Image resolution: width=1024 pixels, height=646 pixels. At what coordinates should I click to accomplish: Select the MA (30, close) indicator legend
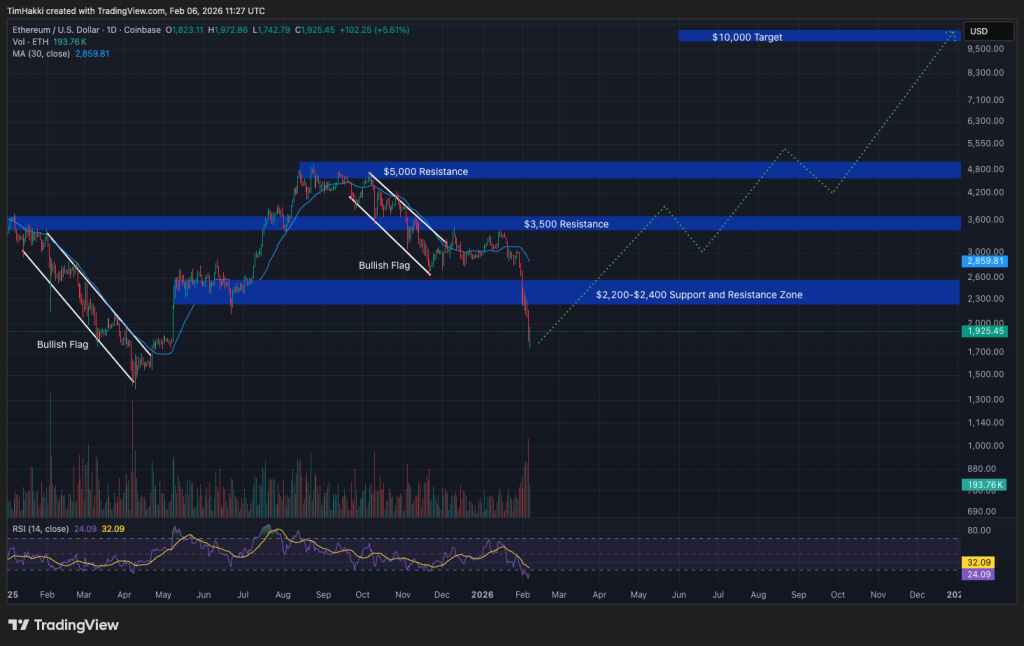click(42, 53)
